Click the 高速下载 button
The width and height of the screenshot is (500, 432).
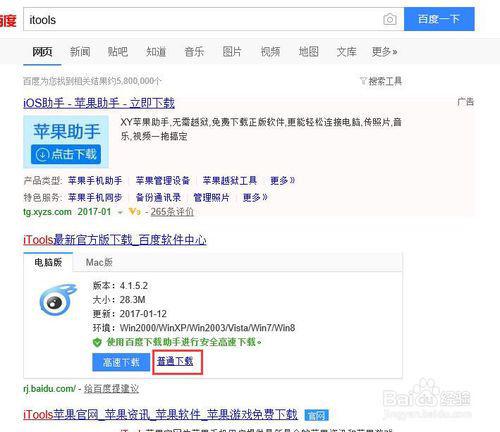(x=121, y=362)
